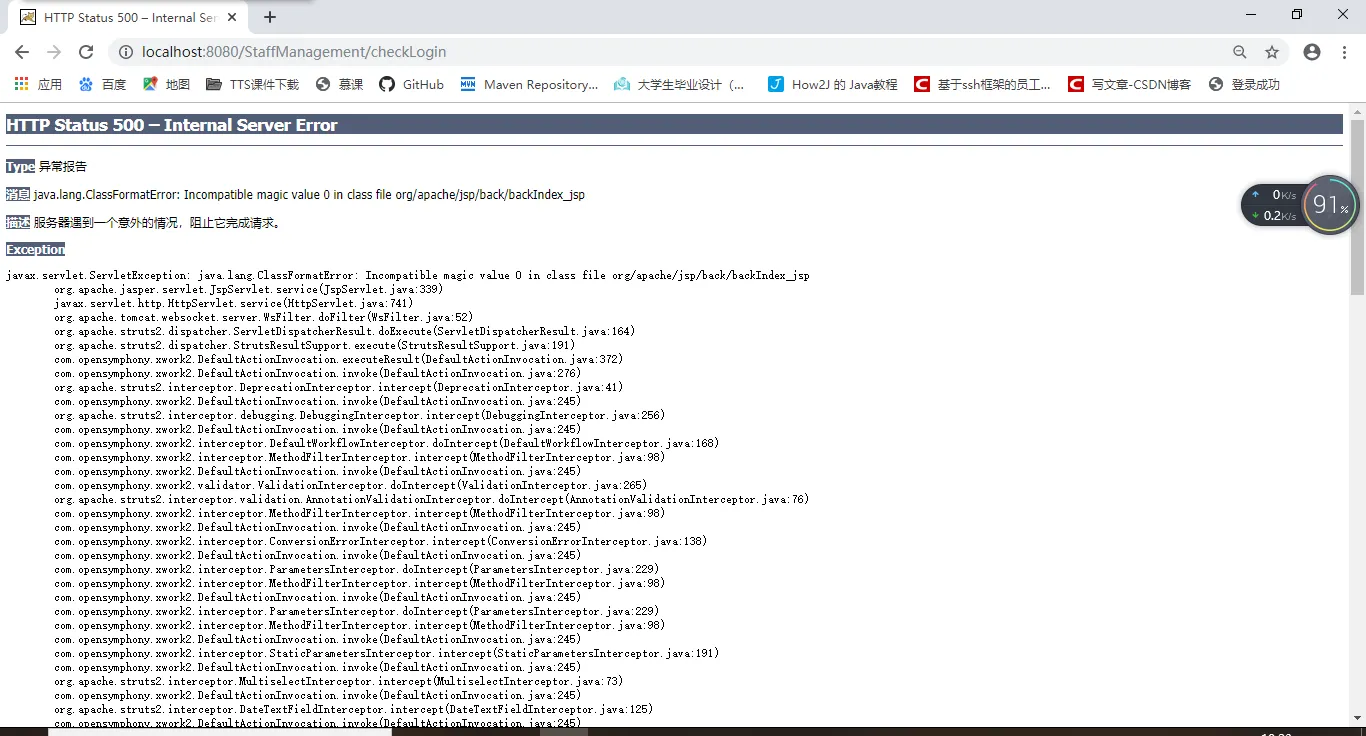Open the Chrome profile avatar
Screen dimensions: 1366x736
tap(1311, 51)
